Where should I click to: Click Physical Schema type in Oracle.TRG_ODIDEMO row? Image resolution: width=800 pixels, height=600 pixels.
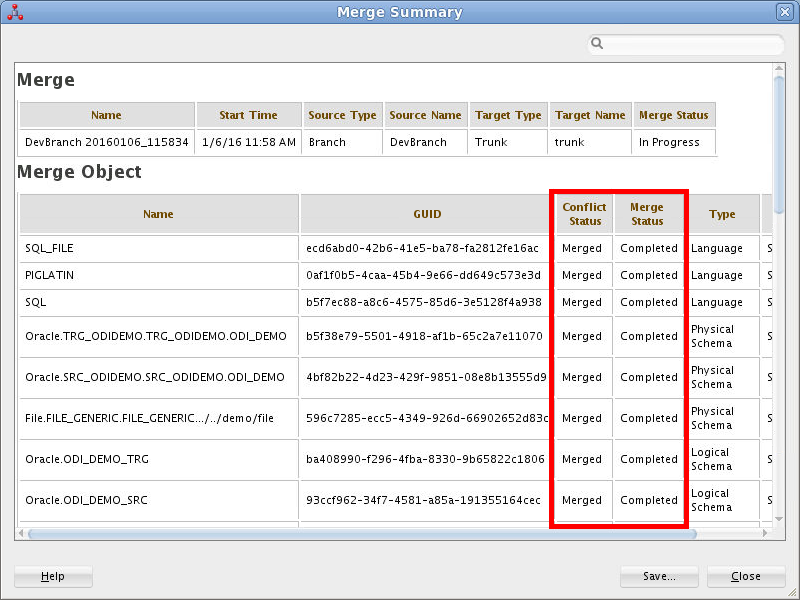(722, 336)
